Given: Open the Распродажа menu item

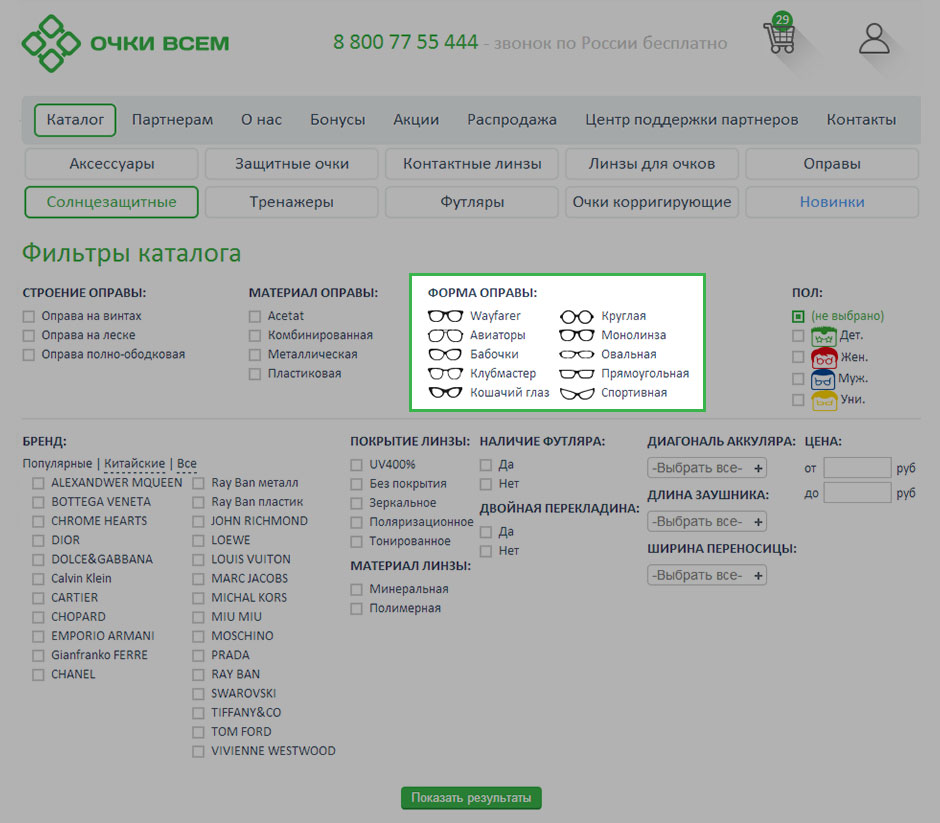Looking at the screenshot, I should [512, 120].
